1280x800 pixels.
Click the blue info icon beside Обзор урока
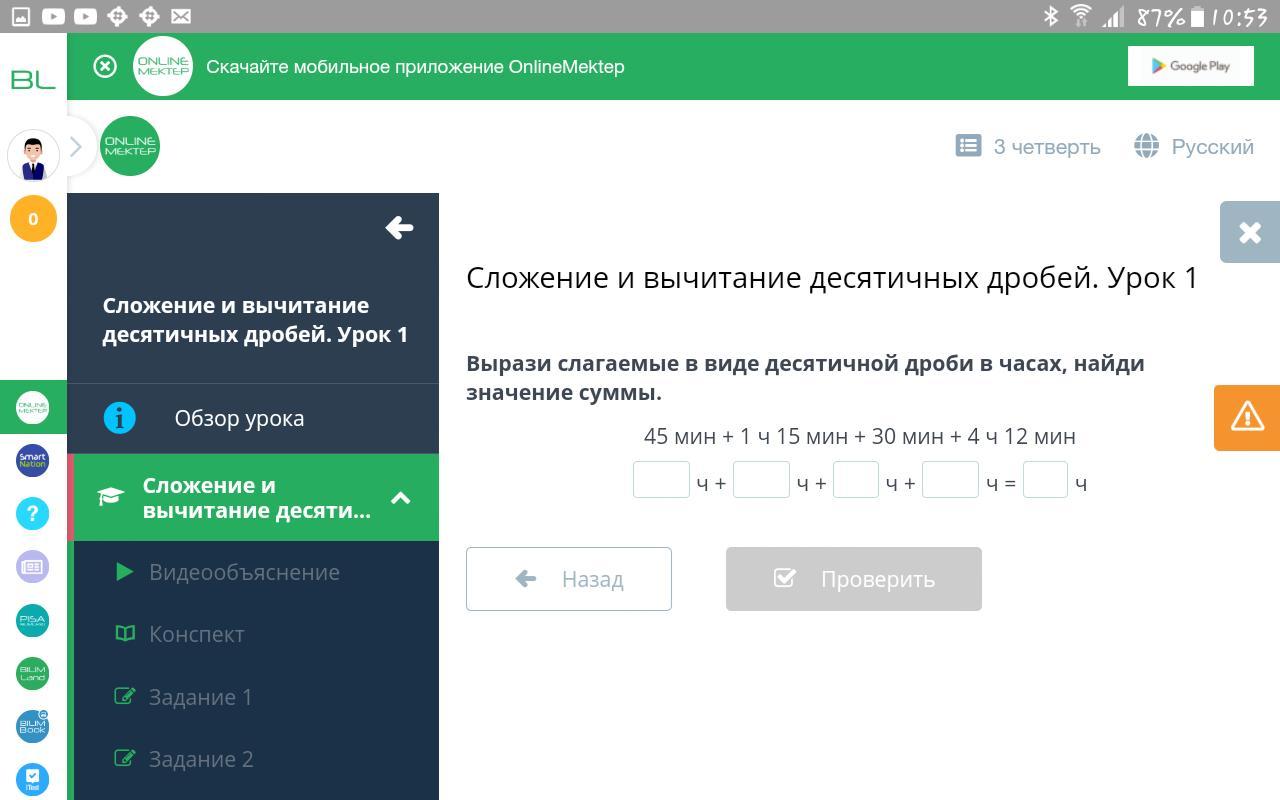pyautogui.click(x=120, y=418)
